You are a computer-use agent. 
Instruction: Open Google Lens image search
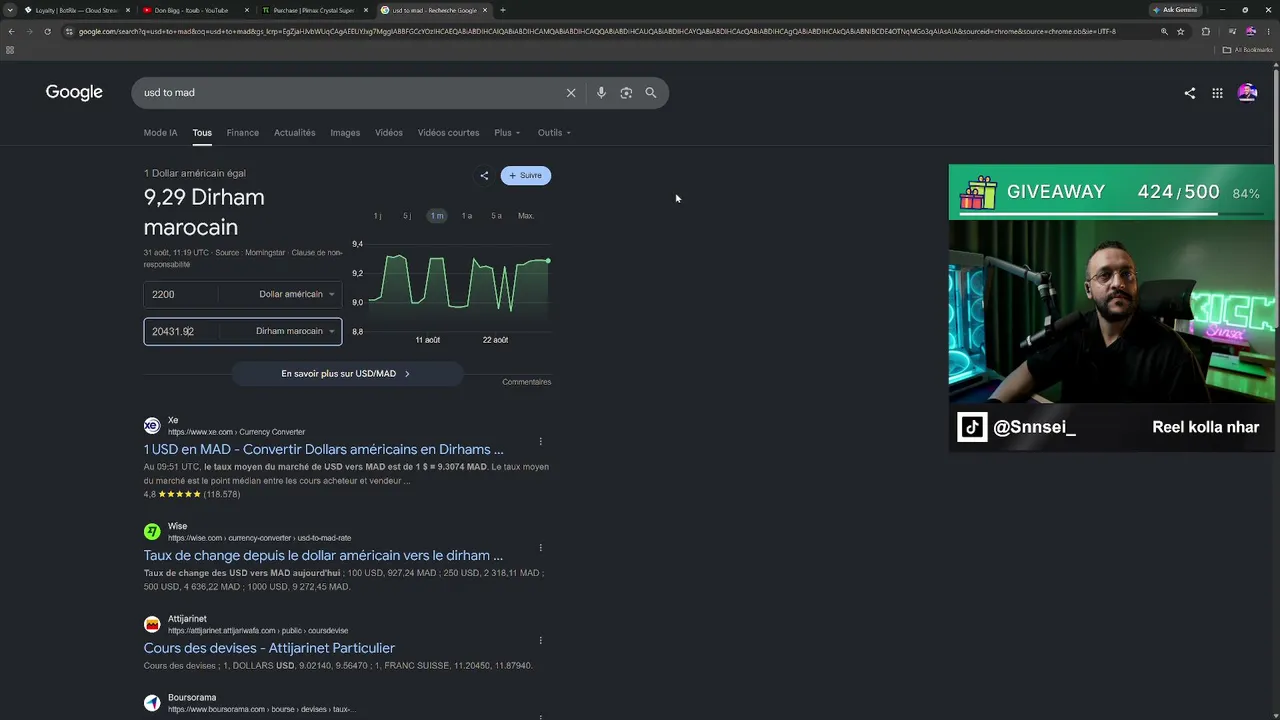tap(626, 93)
